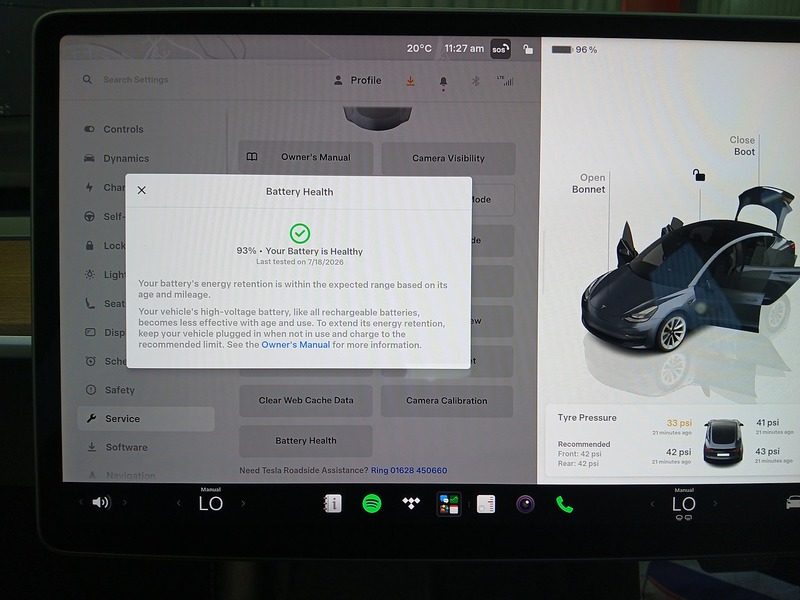Tap the green healthy checkmark icon

point(299,233)
